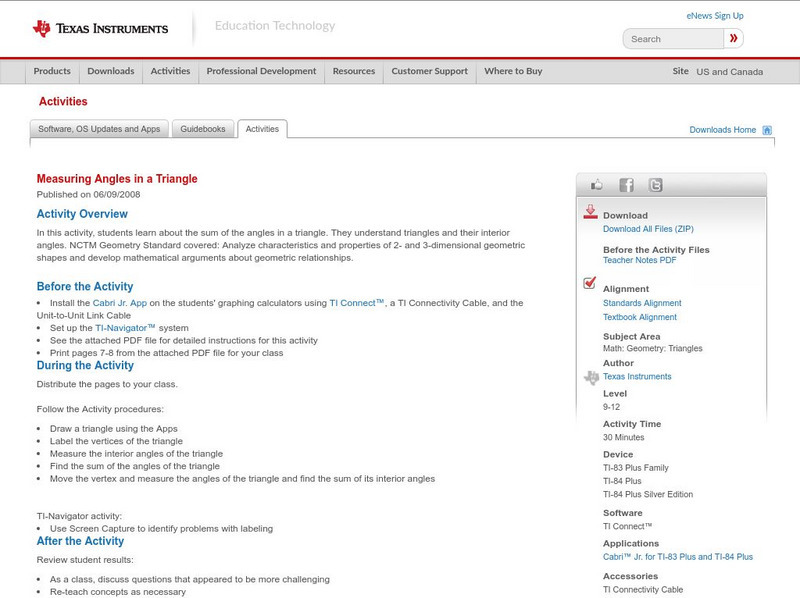The image size is (800, 598).
Task: Click the Texas Instruments logo
Action: [100, 29]
